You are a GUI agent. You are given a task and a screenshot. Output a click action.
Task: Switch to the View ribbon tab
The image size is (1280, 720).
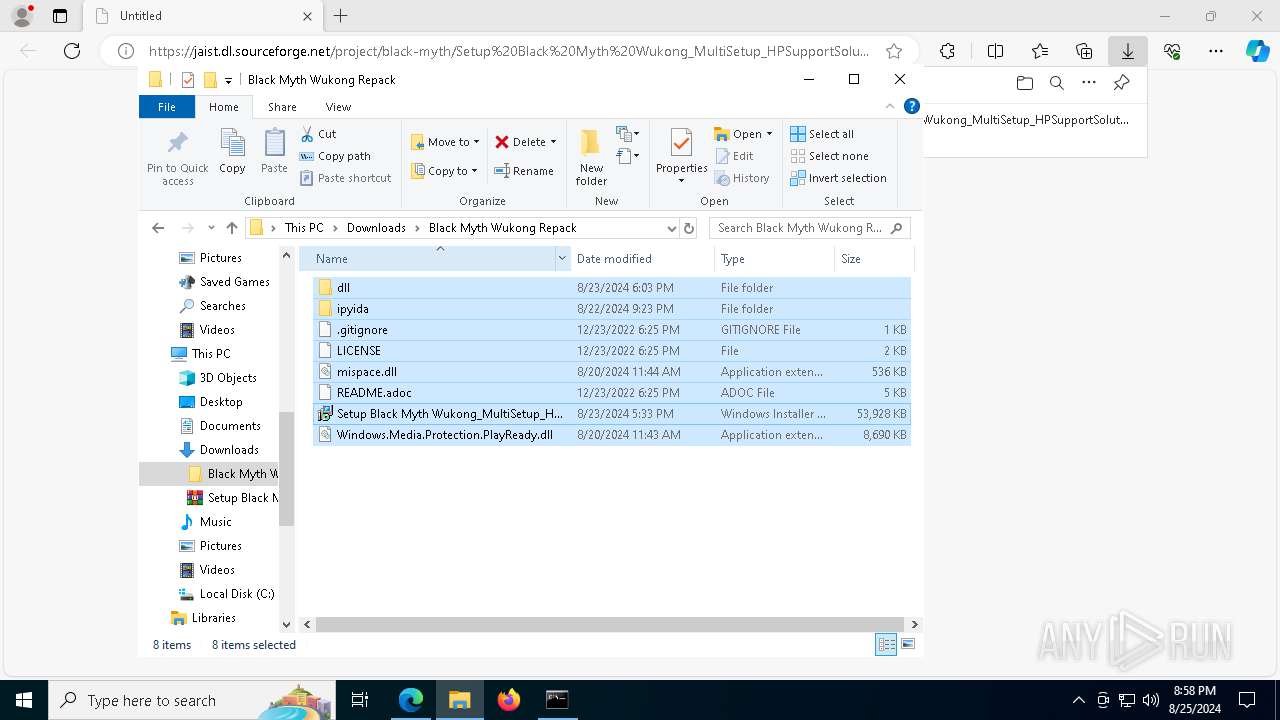338,107
